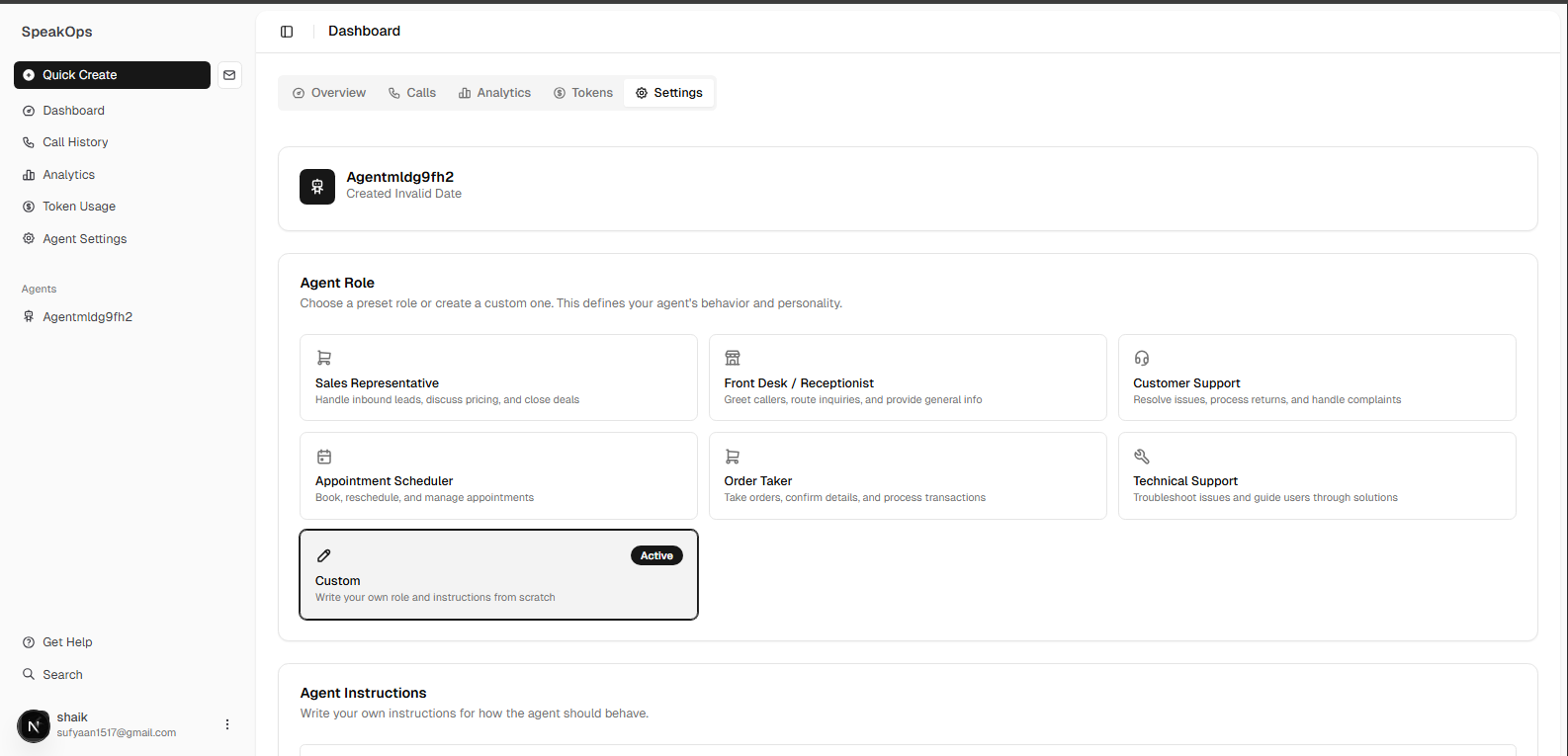Image resolution: width=1568 pixels, height=756 pixels.
Task: Click the sufyaan1517@gmail.com email text
Action: [x=117, y=733]
